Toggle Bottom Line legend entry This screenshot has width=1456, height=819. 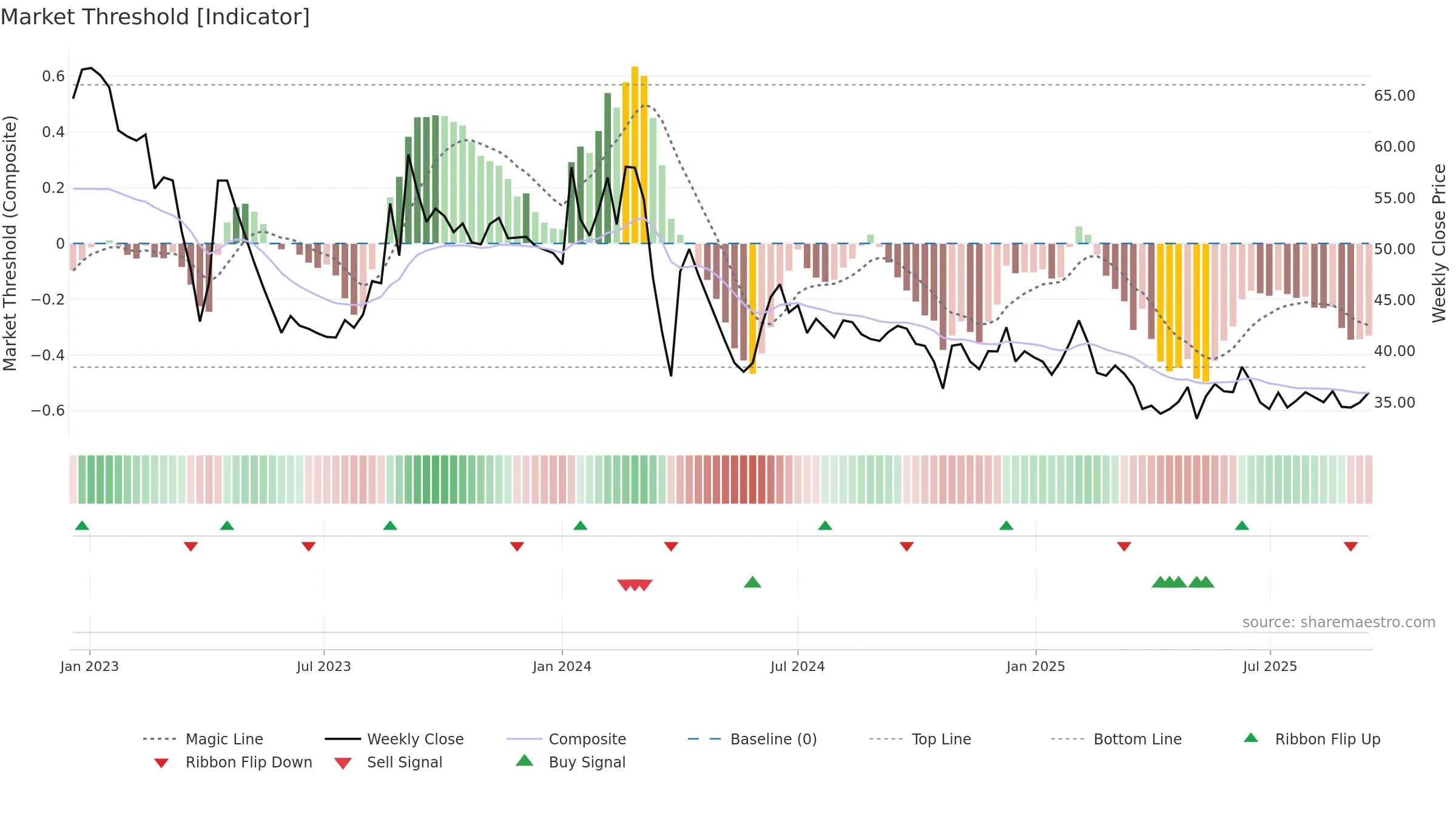click(1116, 739)
